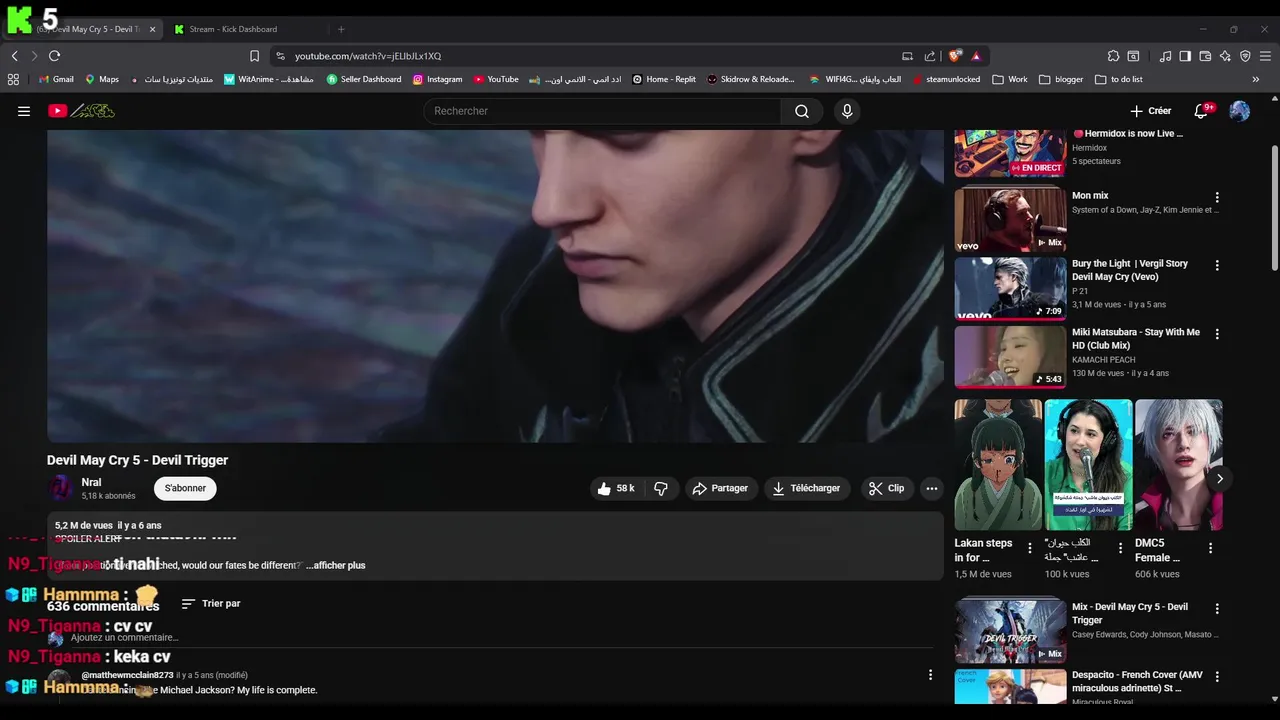Open options for Lakan steps in short
The width and height of the screenshot is (1280, 720).
pos(1030,548)
